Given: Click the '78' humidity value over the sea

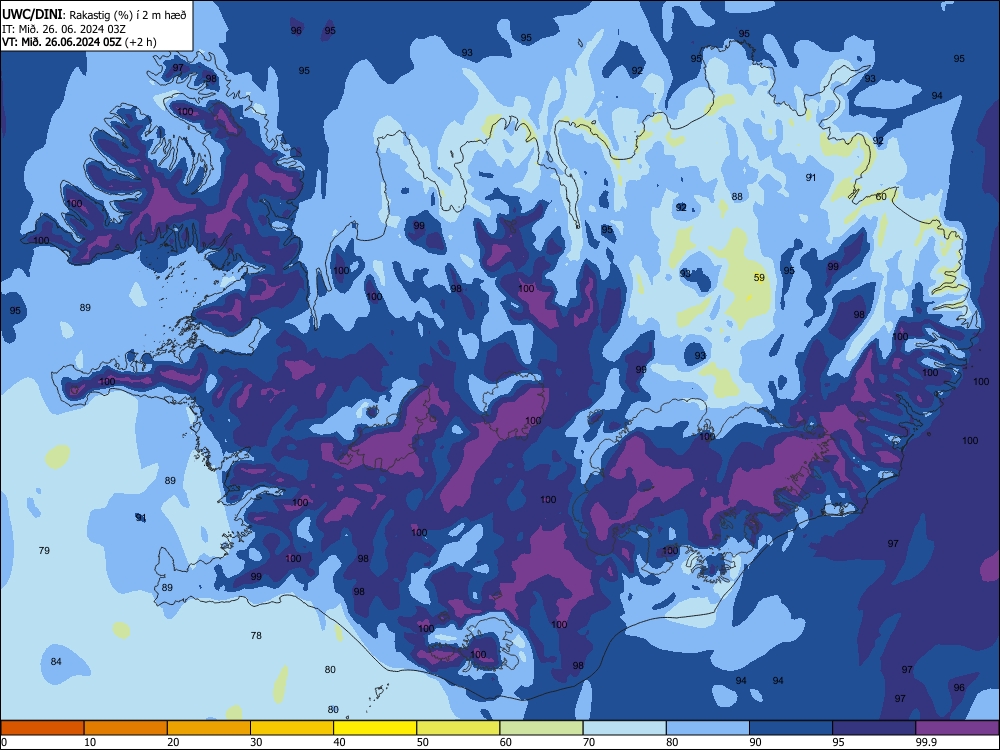Looking at the screenshot, I should pos(256,635).
